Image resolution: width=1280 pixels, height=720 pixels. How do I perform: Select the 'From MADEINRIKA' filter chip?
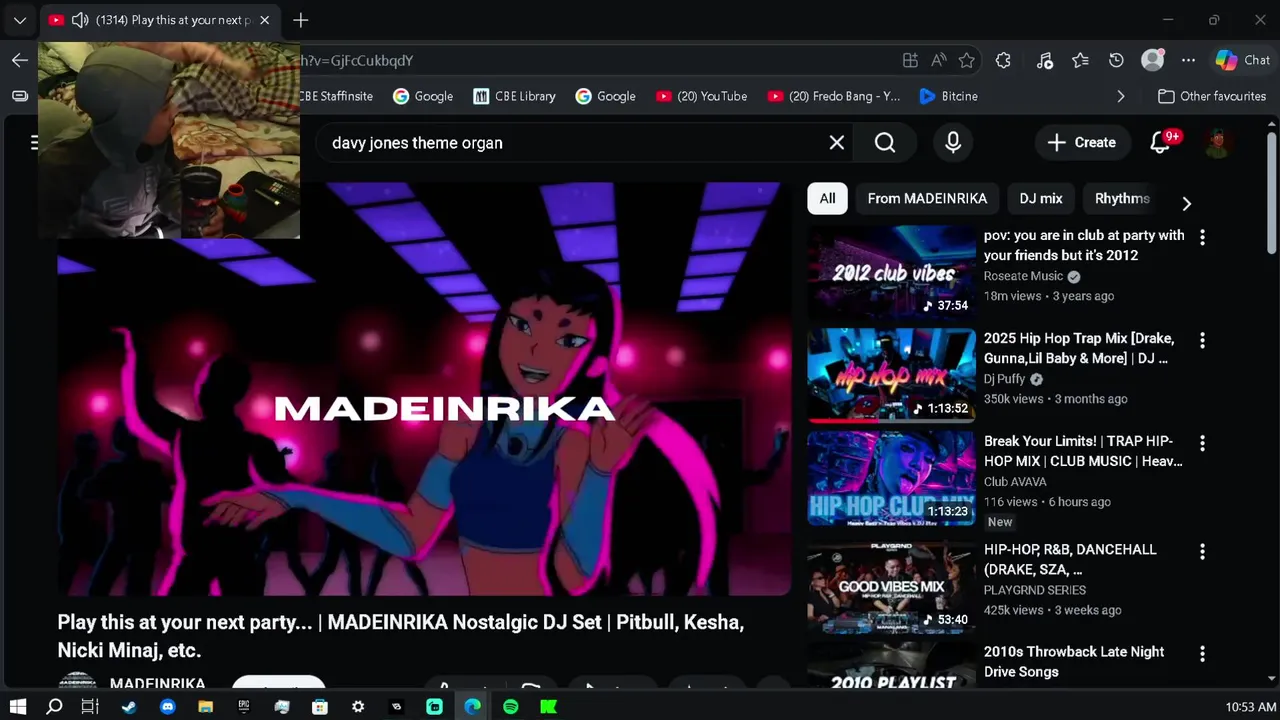[927, 198]
